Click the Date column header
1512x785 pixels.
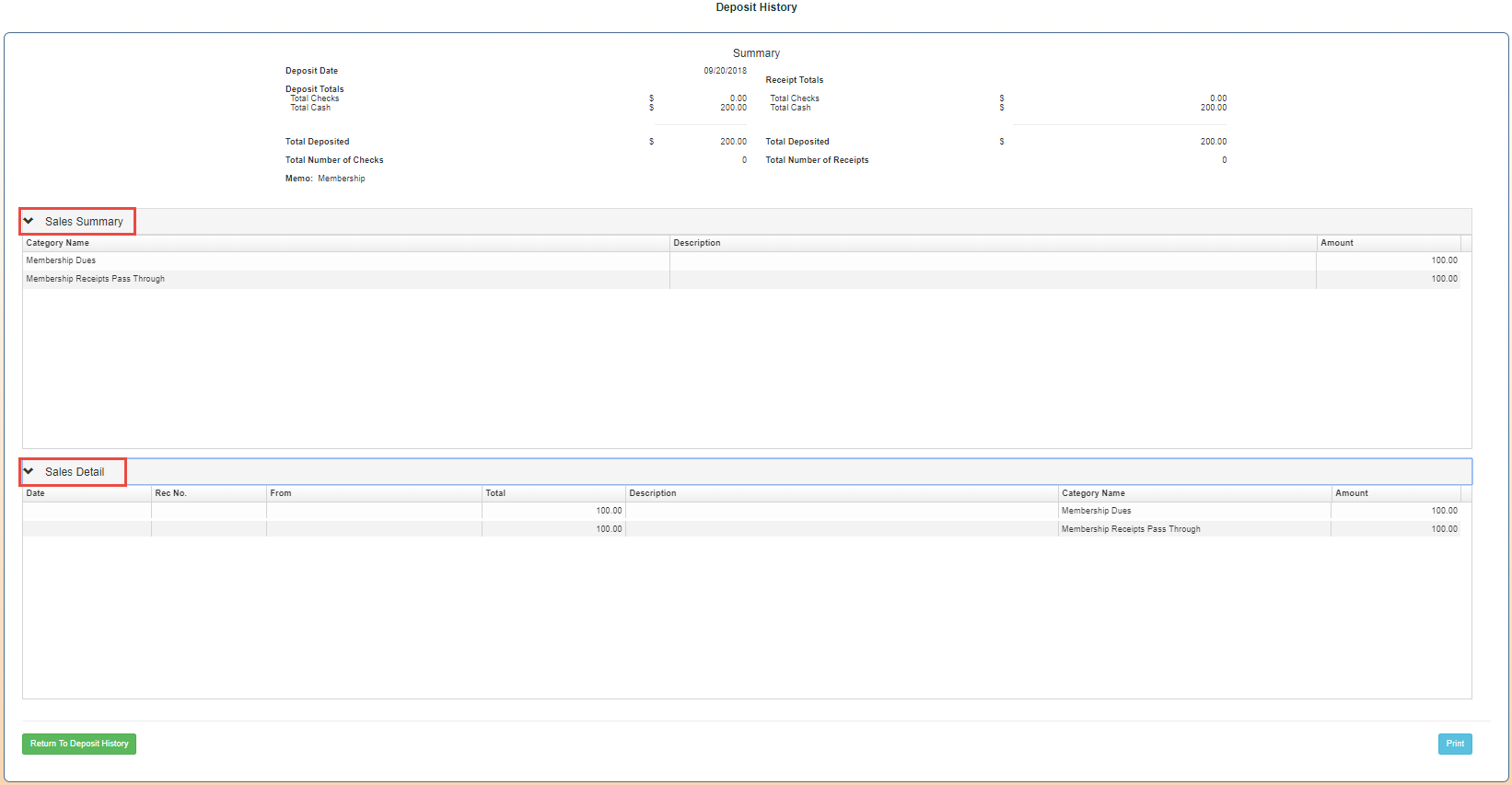[x=36, y=493]
